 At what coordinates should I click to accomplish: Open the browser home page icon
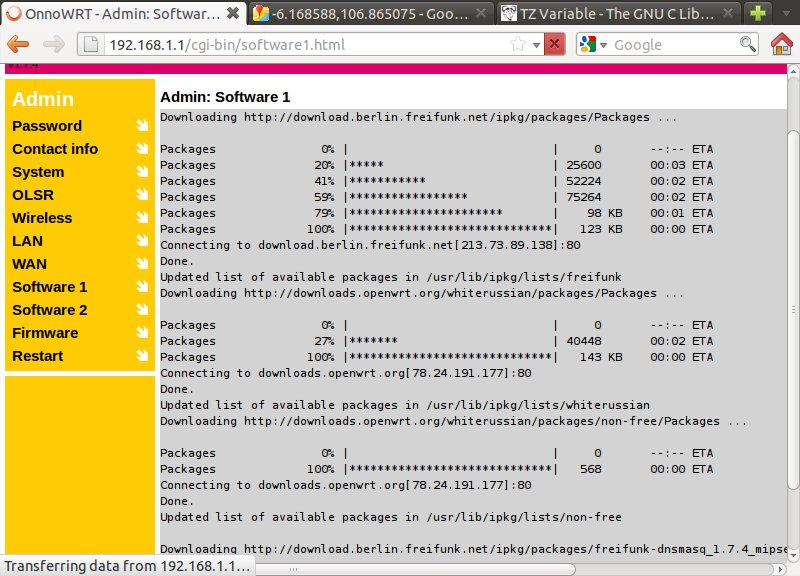pos(782,44)
